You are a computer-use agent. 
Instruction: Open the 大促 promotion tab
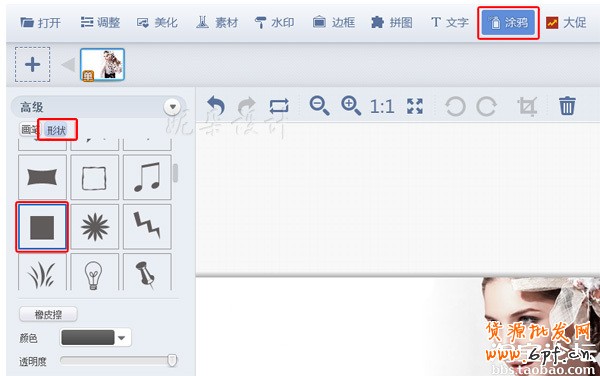click(x=566, y=23)
